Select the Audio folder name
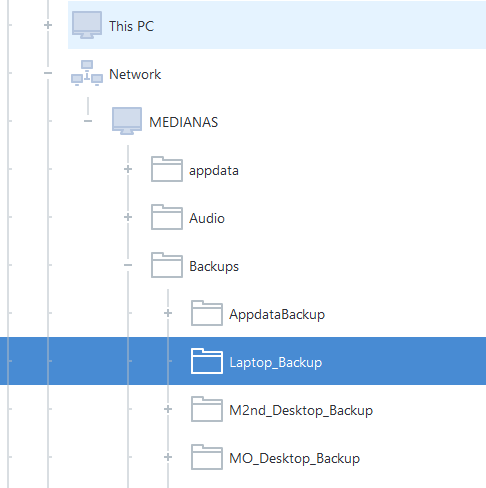Viewport: 486px width, 488px height. pos(207,218)
